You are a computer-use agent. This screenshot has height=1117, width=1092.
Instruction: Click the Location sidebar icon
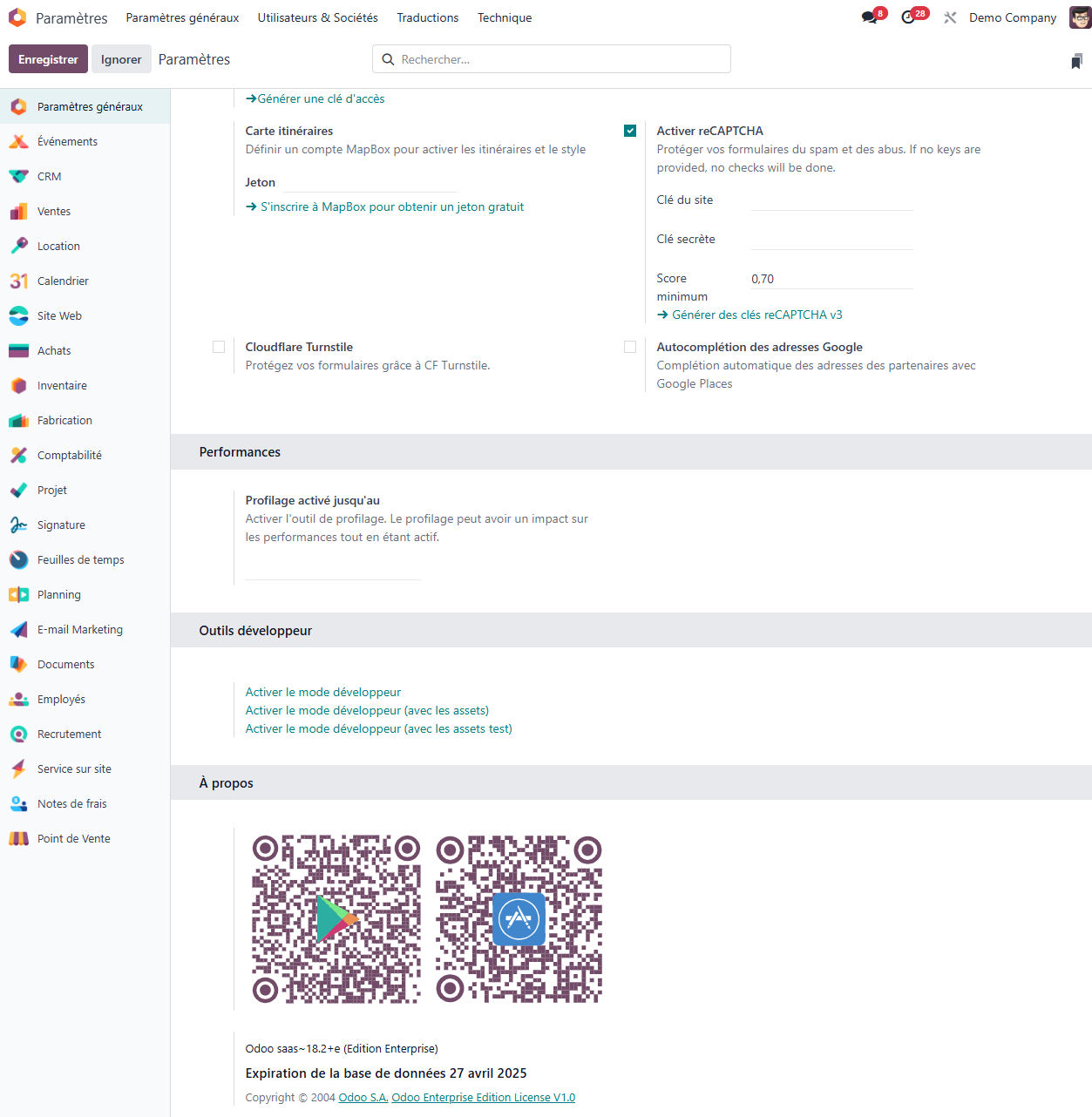(19, 246)
